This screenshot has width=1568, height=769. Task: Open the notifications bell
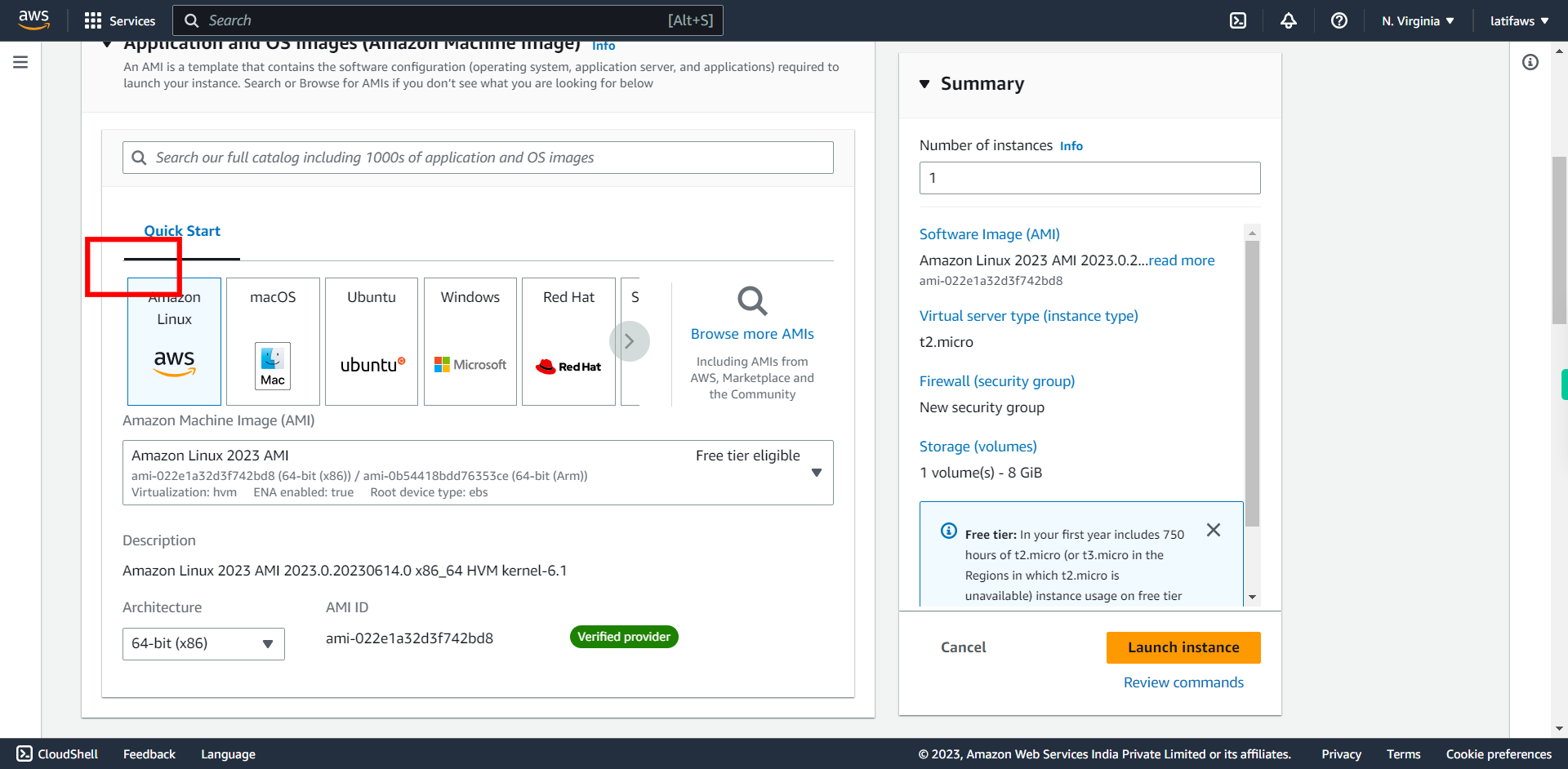pyautogui.click(x=1289, y=20)
